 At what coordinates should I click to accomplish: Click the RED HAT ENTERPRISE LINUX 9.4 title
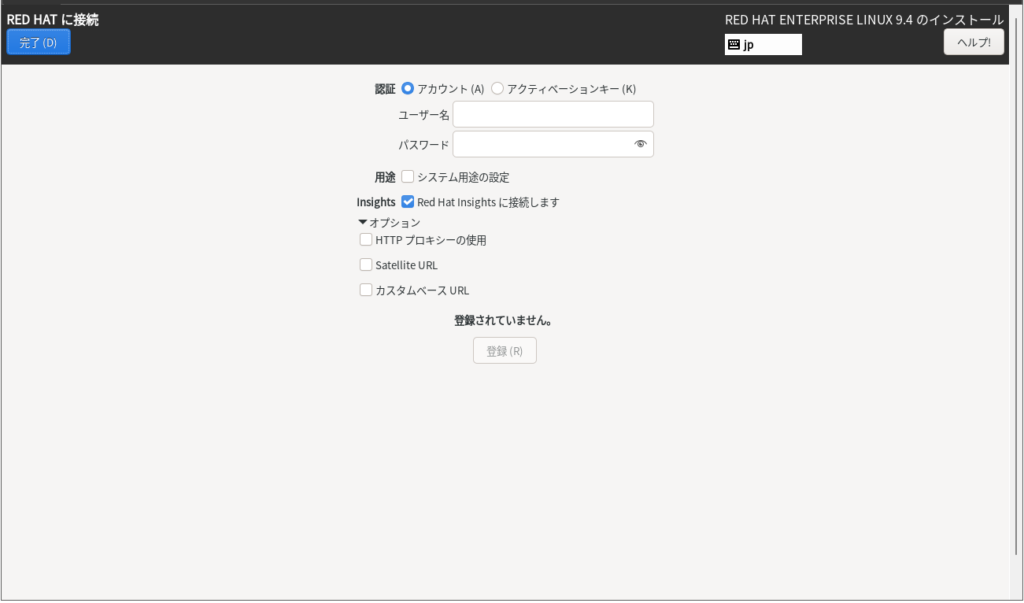[863, 19]
